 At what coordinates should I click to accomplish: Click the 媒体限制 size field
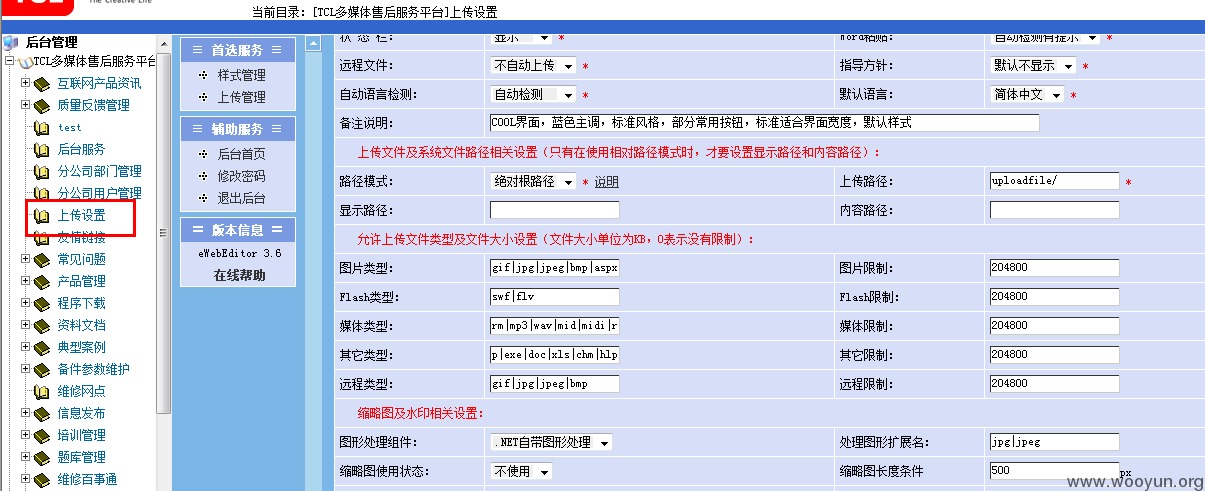[1055, 326]
